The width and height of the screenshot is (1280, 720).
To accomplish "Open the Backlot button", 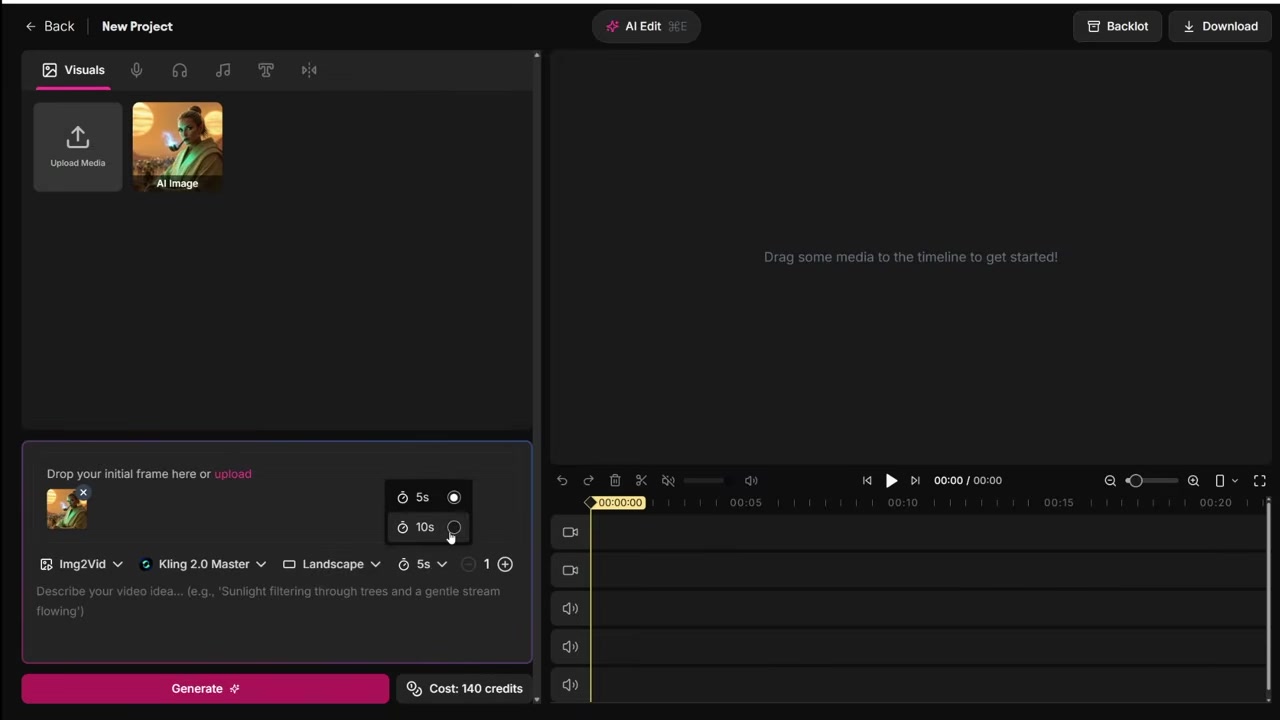I will [1117, 26].
